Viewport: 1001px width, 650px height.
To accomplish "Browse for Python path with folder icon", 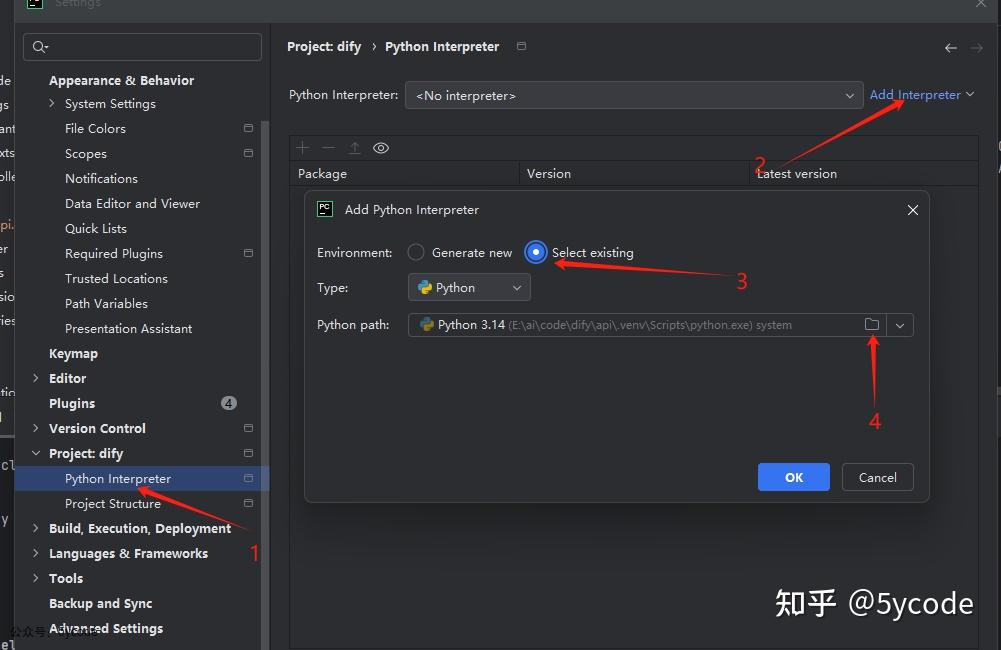I will (871, 324).
